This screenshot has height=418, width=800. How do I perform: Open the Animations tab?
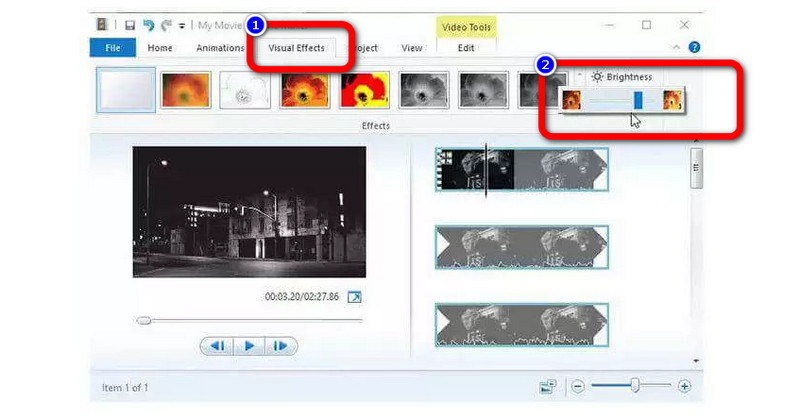(218, 47)
